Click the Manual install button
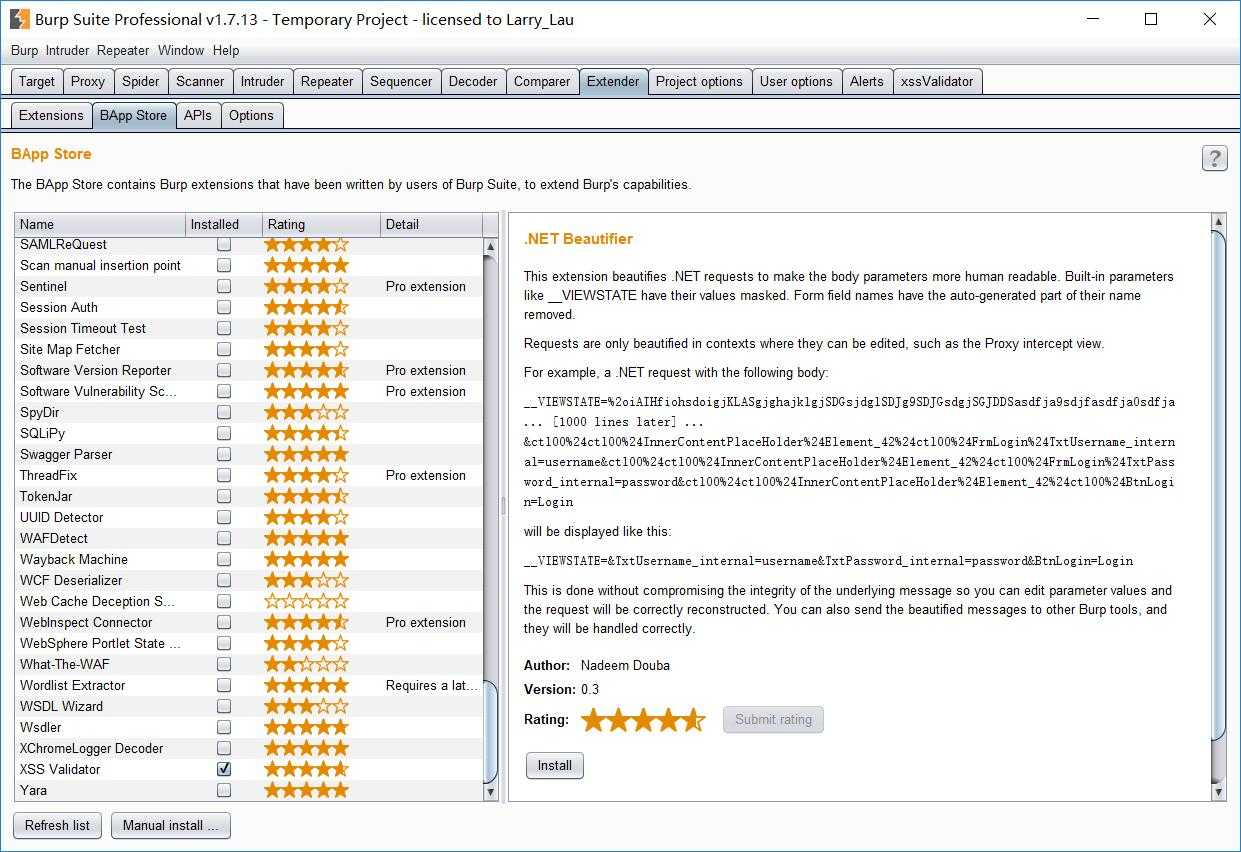This screenshot has height=852, width=1241. tap(170, 825)
